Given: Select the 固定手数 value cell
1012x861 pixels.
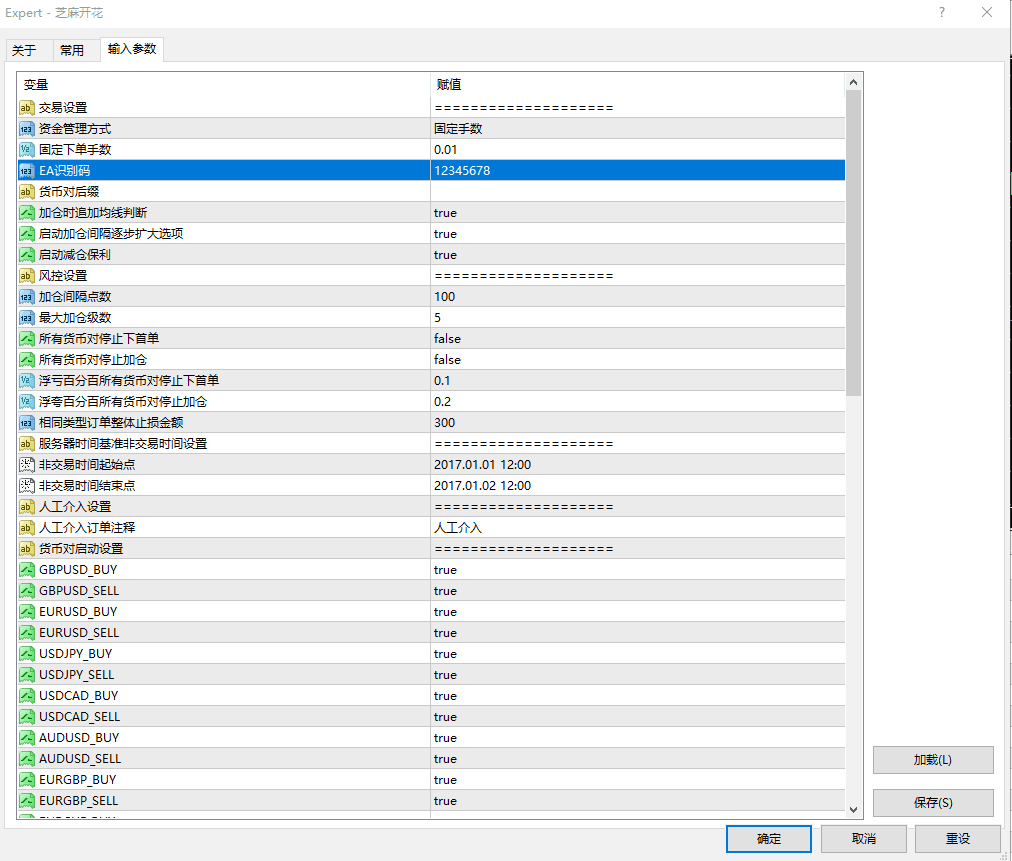Looking at the screenshot, I should coord(638,128).
